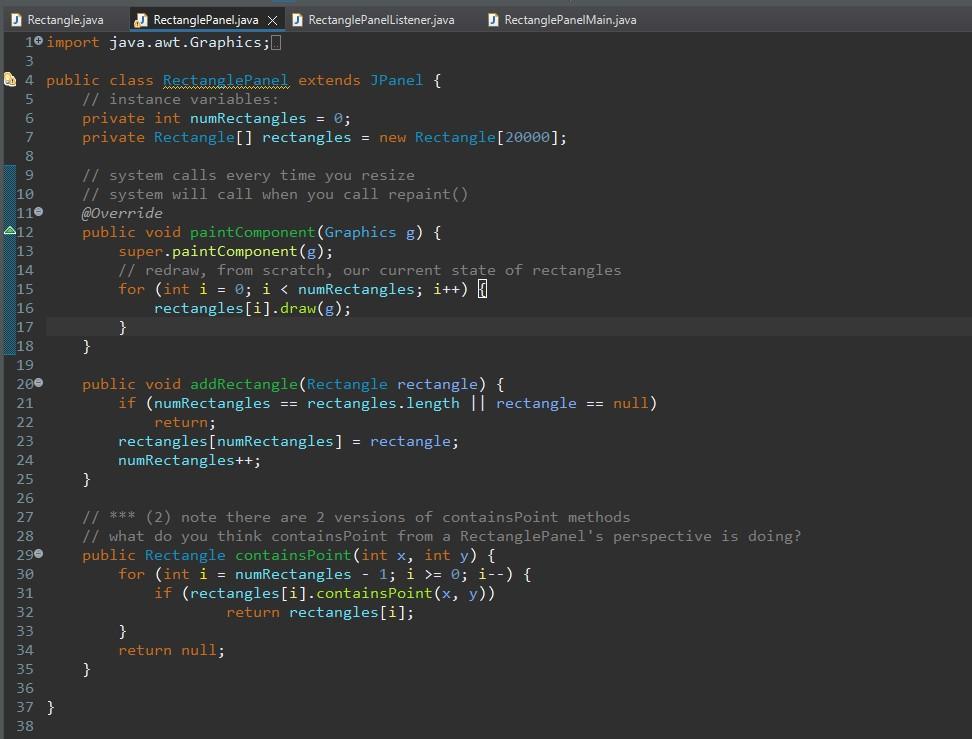
Task: Click the Java file icon on Rectangle.java tab
Action: [14, 19]
